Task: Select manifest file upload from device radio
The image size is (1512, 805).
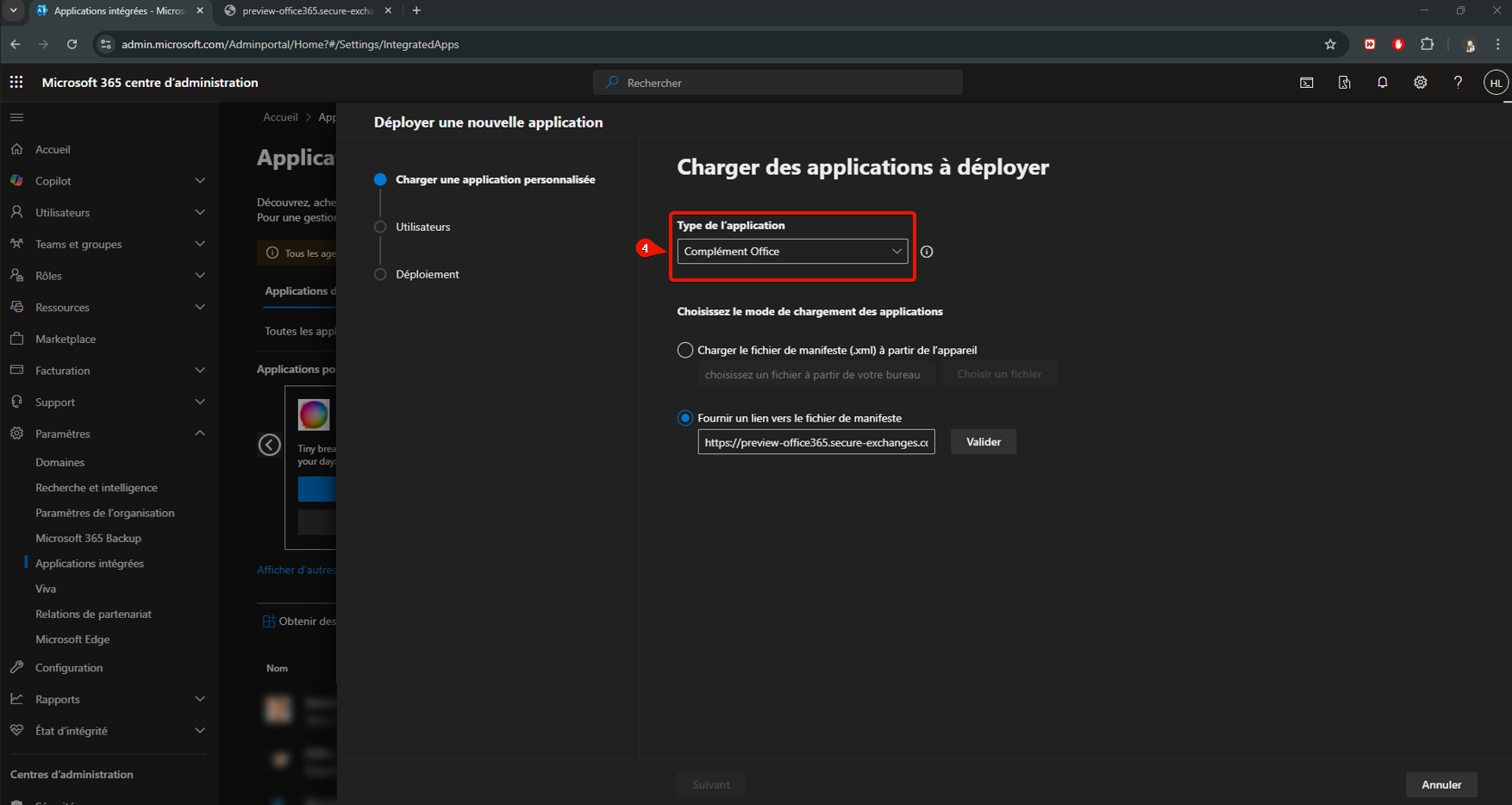Action: [x=685, y=350]
